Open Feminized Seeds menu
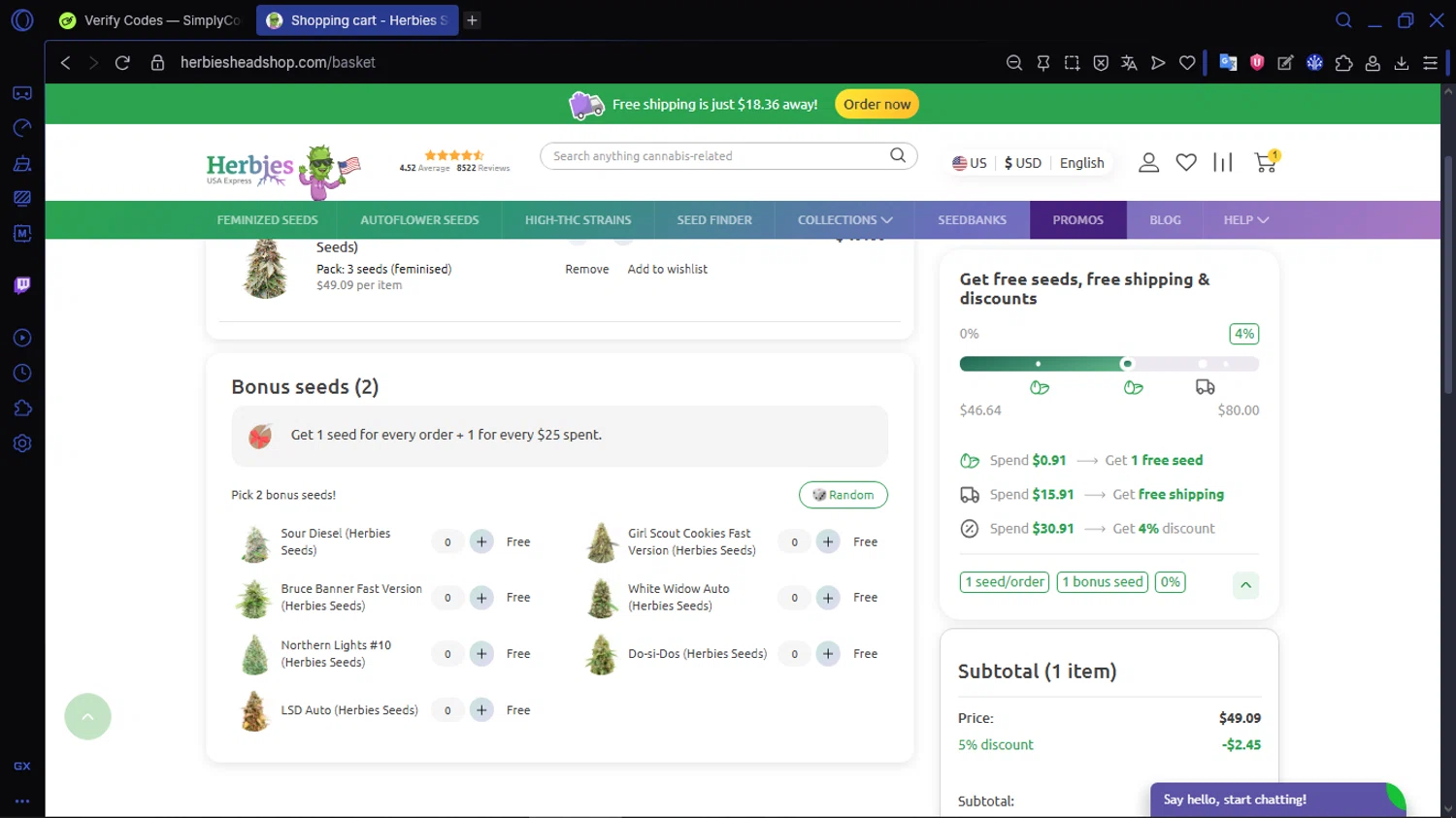Image resolution: width=1456 pixels, height=818 pixels. pyautogui.click(x=267, y=220)
